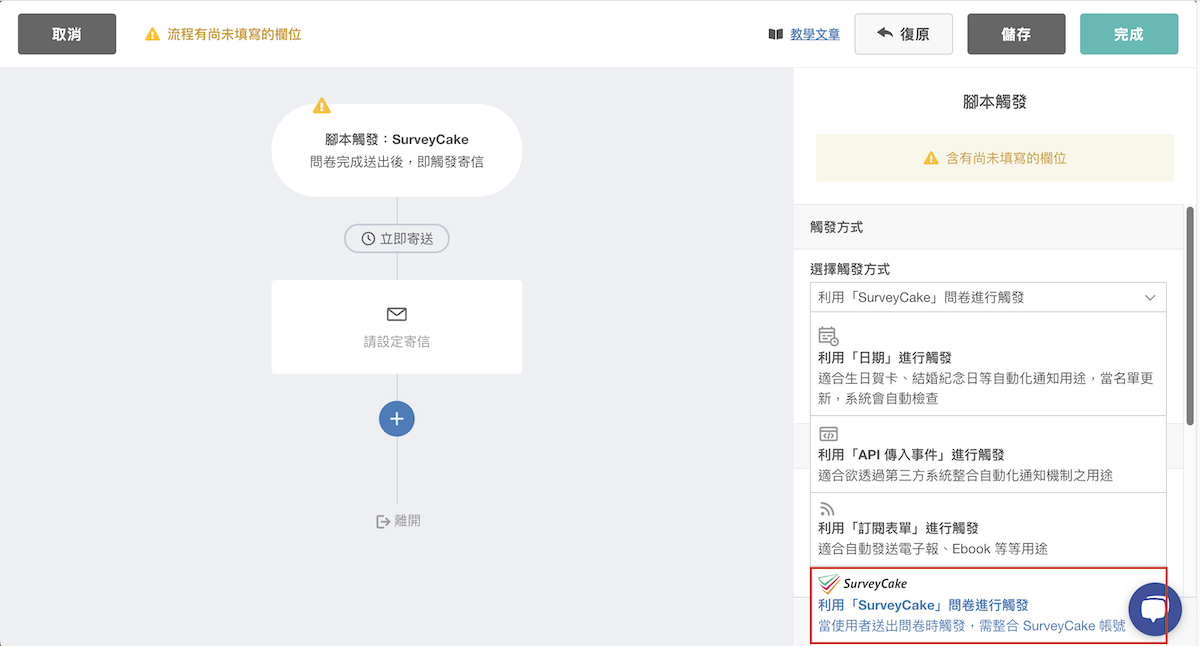
Task: Click the 含有尚未填寫的欄位 warning banner
Action: click(x=995, y=158)
